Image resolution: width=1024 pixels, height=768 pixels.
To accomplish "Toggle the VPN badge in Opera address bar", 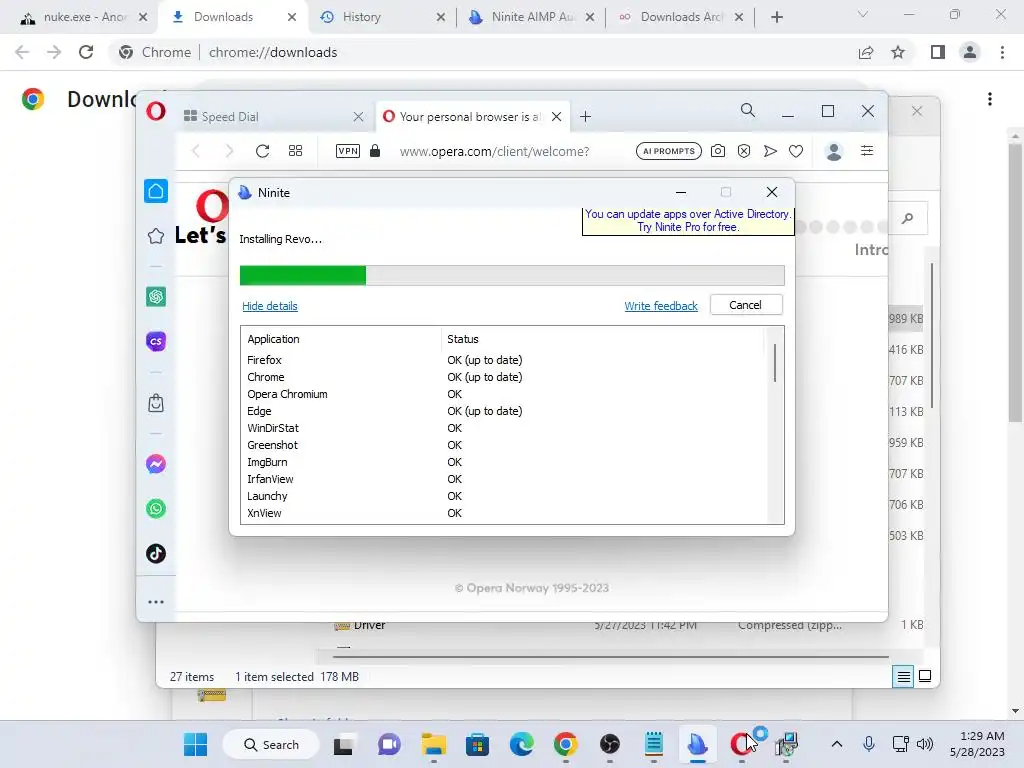I will (x=347, y=151).
